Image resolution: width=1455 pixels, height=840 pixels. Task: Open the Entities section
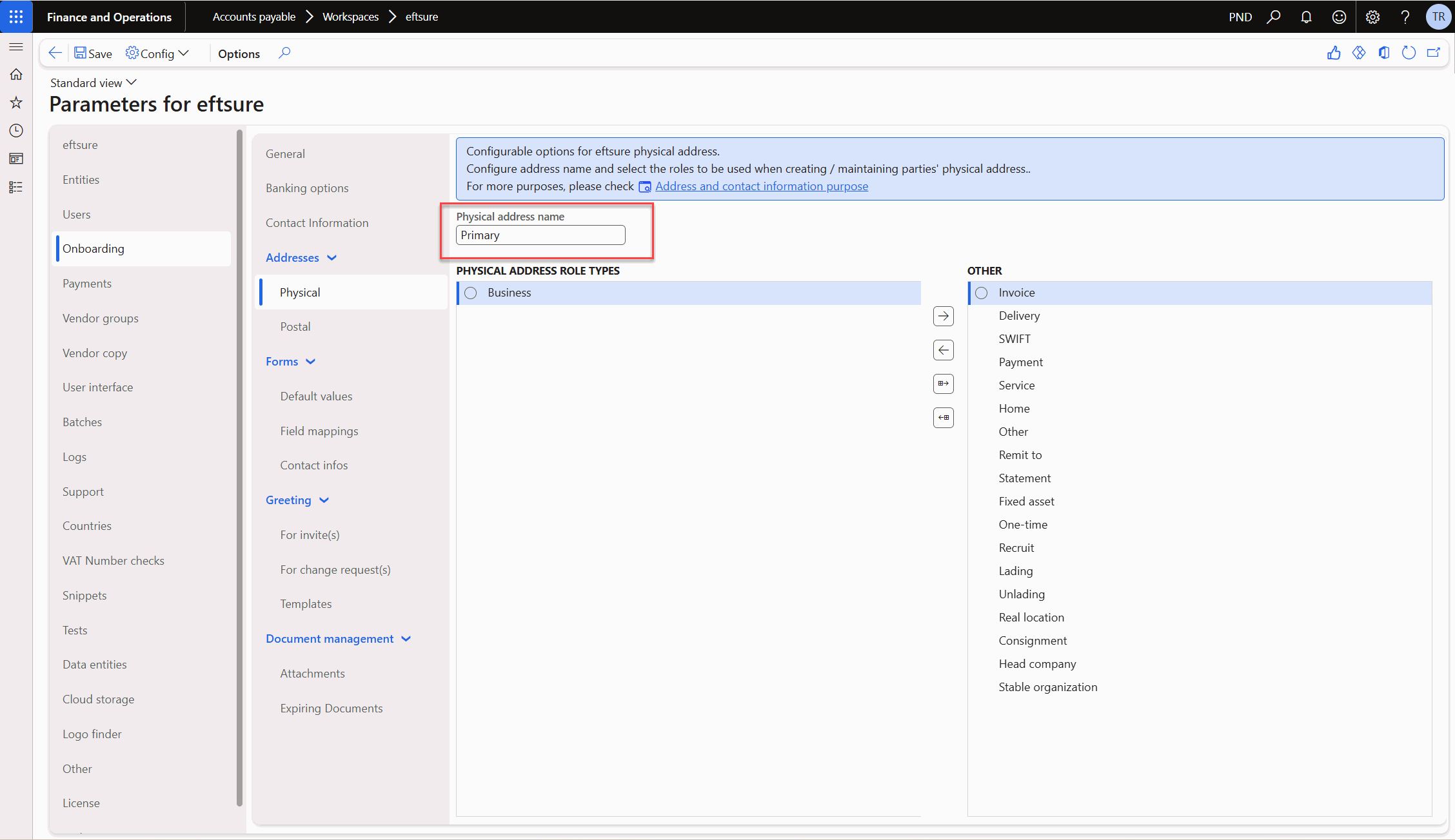tap(81, 180)
